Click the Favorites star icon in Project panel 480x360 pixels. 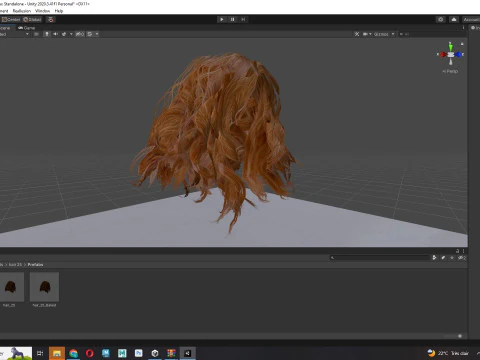coord(452,257)
